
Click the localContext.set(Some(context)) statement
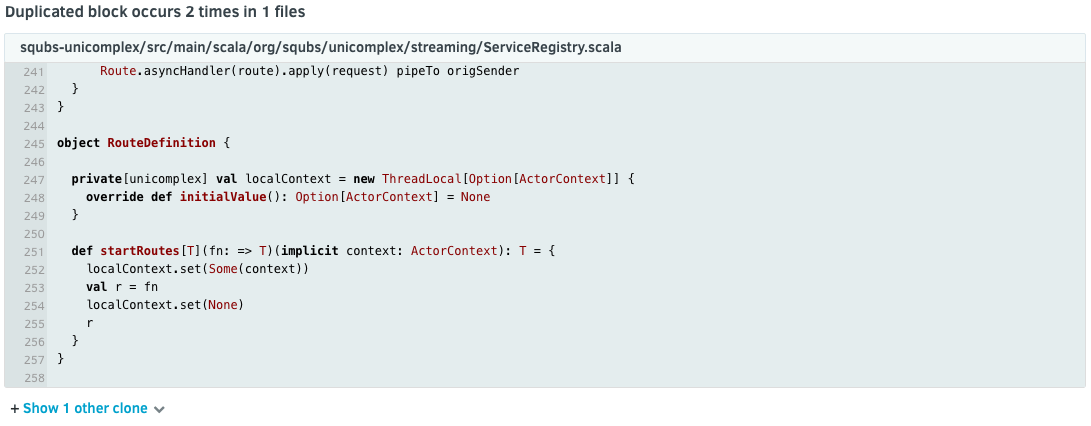tap(197, 268)
